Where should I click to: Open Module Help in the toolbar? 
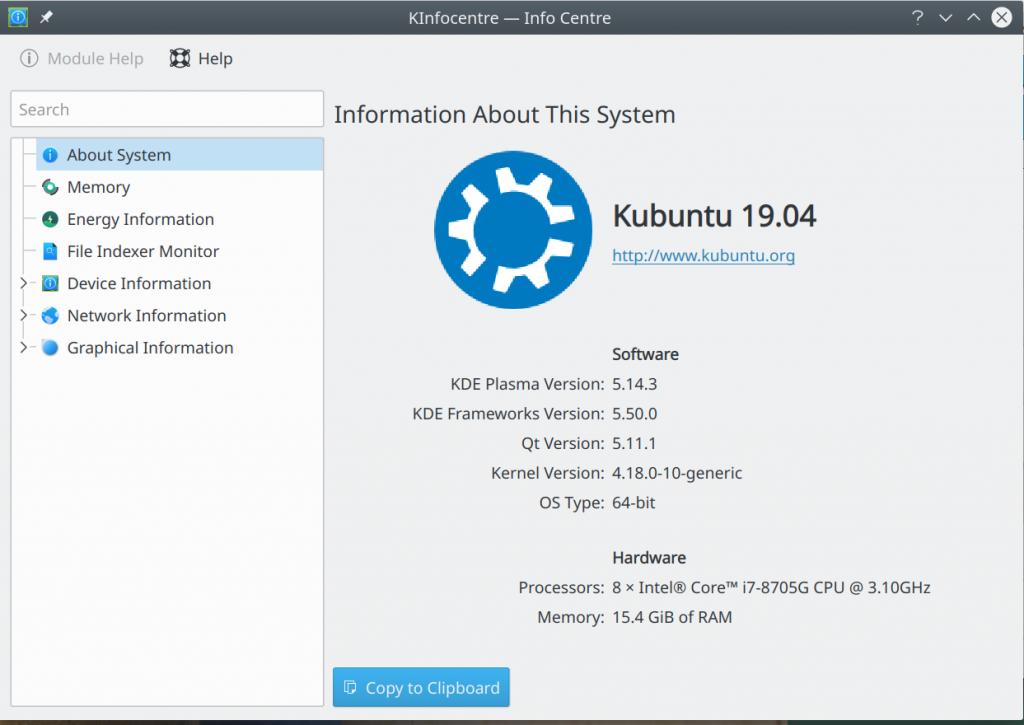pos(82,59)
